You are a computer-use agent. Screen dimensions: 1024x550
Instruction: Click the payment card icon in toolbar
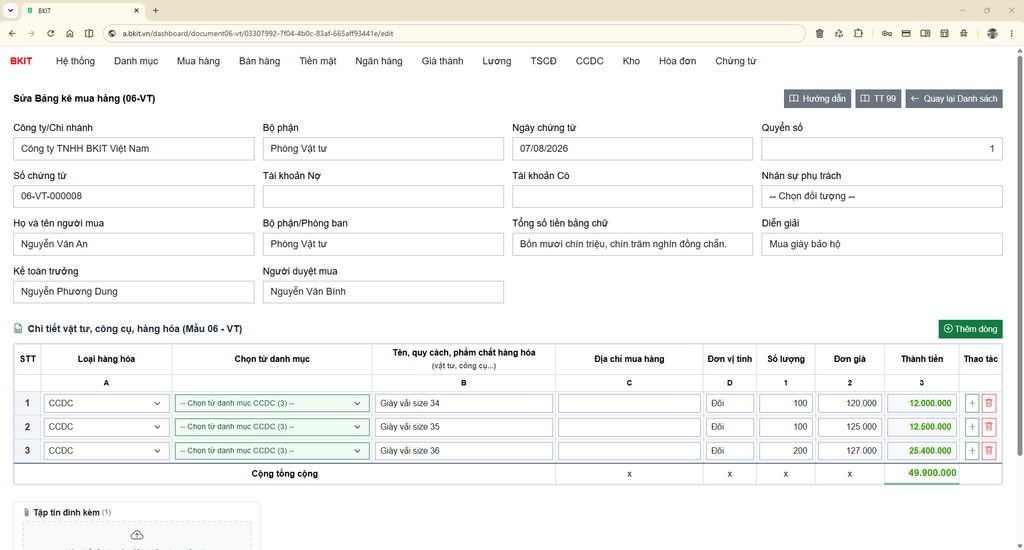point(906,33)
